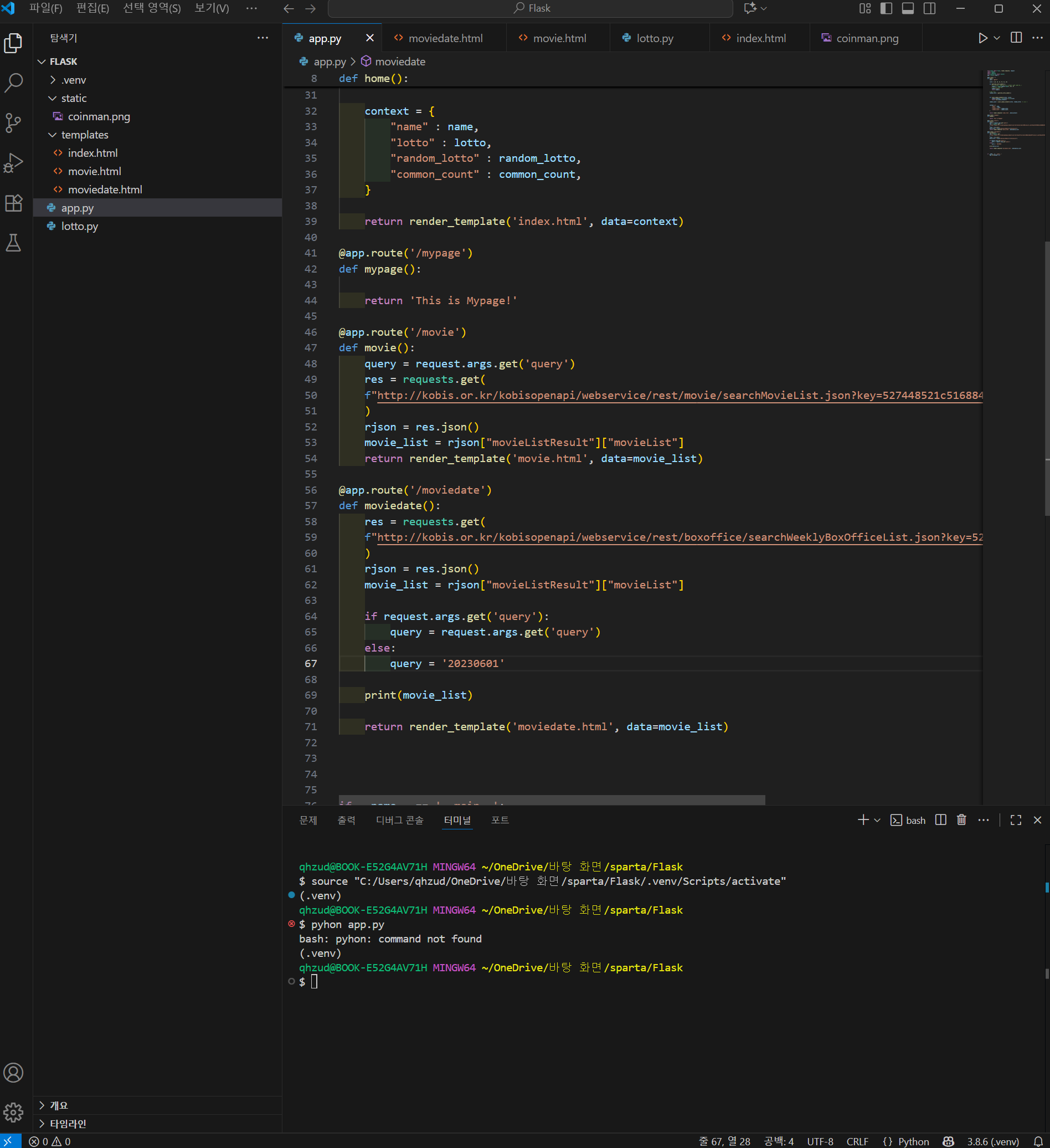Open Customize Layout icon
The image size is (1050, 1148).
tap(865, 8)
